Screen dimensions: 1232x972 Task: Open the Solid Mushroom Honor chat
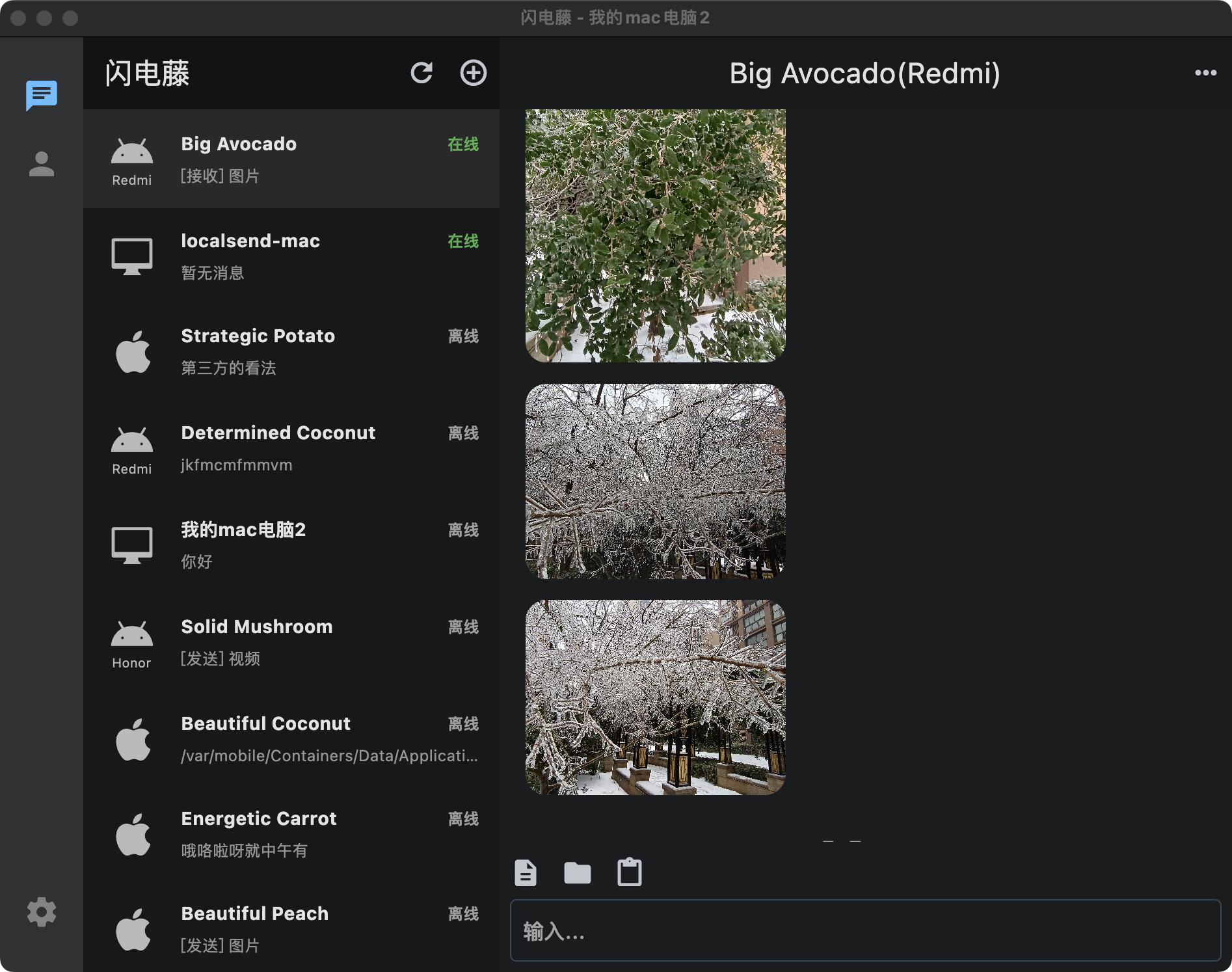coord(291,641)
